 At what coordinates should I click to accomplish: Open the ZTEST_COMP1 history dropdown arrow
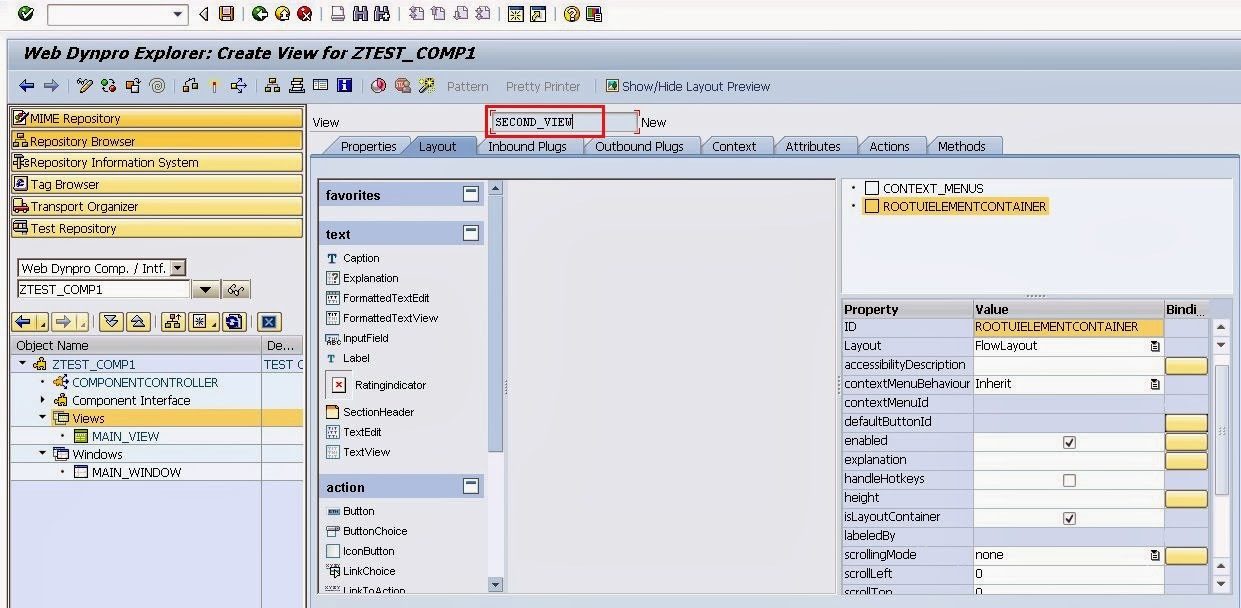[x=205, y=290]
